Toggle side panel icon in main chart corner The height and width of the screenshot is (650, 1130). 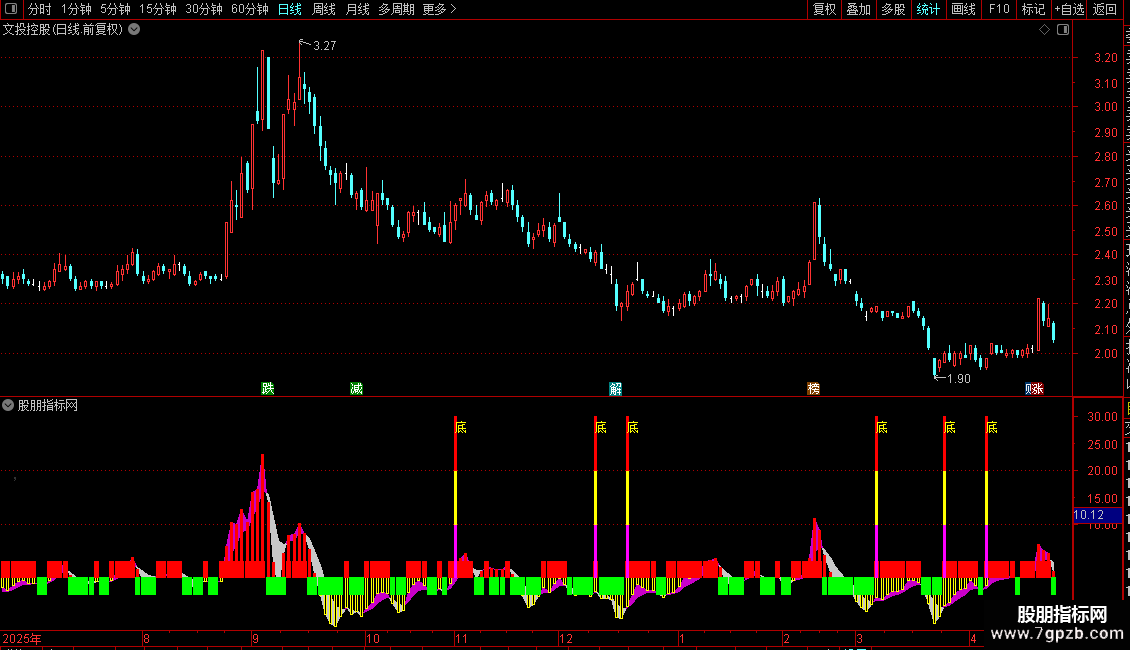pos(1063,30)
